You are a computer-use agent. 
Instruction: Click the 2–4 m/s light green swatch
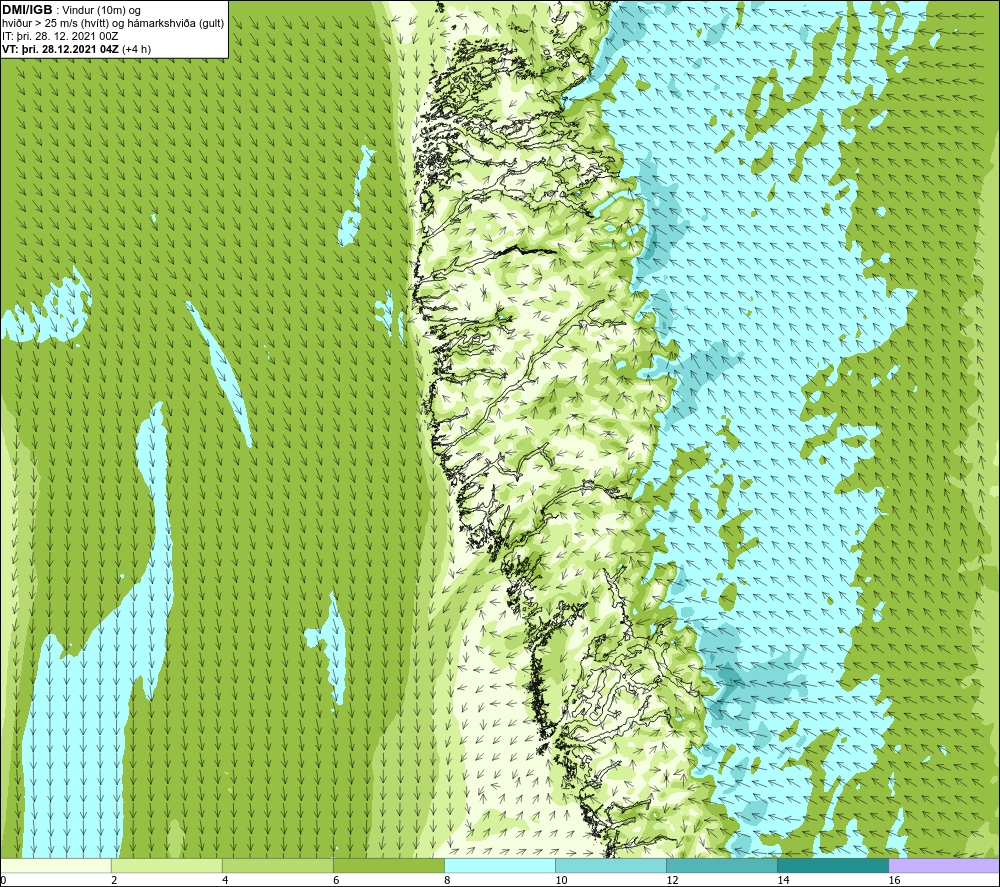point(166,865)
